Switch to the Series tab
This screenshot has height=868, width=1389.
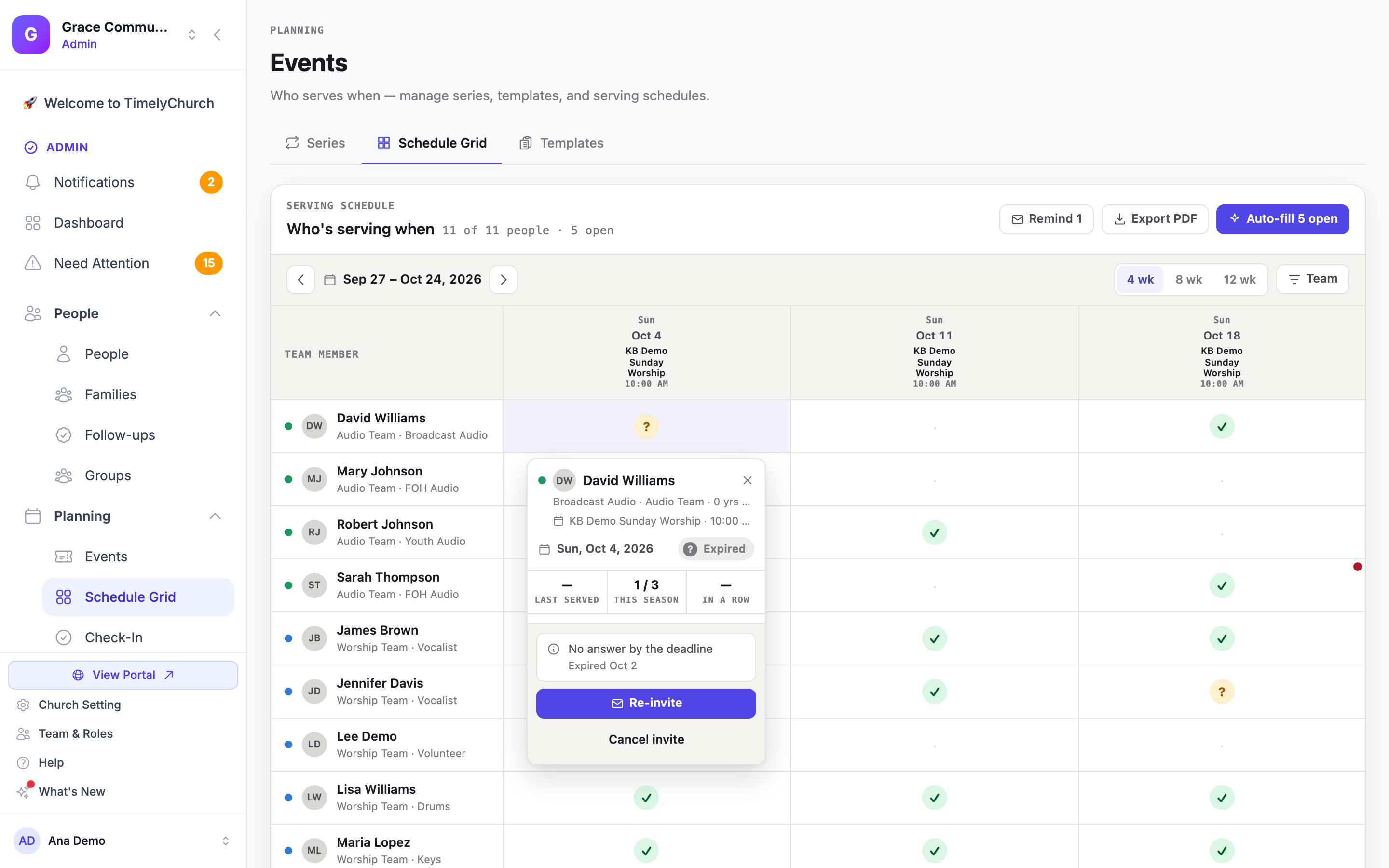point(315,143)
